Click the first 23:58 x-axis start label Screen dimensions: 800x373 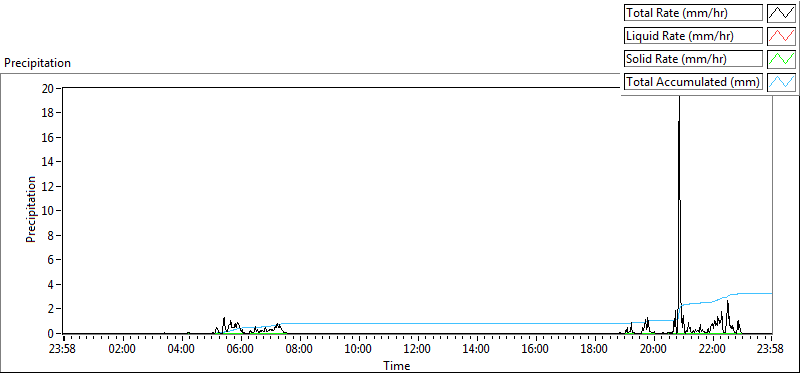[x=64, y=350]
